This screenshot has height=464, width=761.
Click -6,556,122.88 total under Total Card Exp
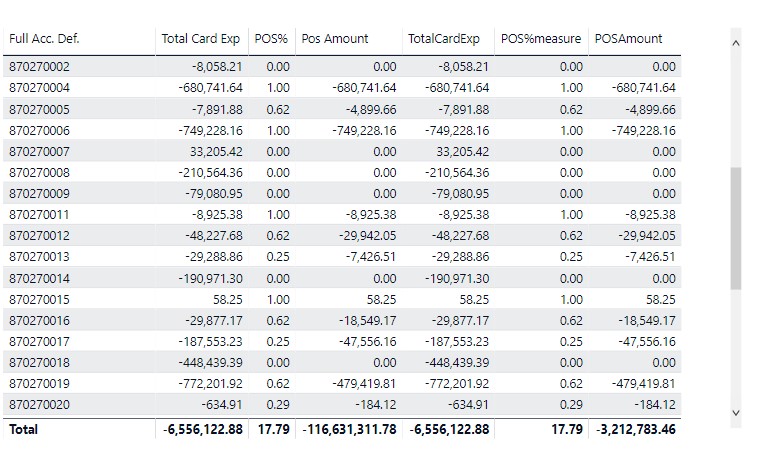click(x=202, y=429)
